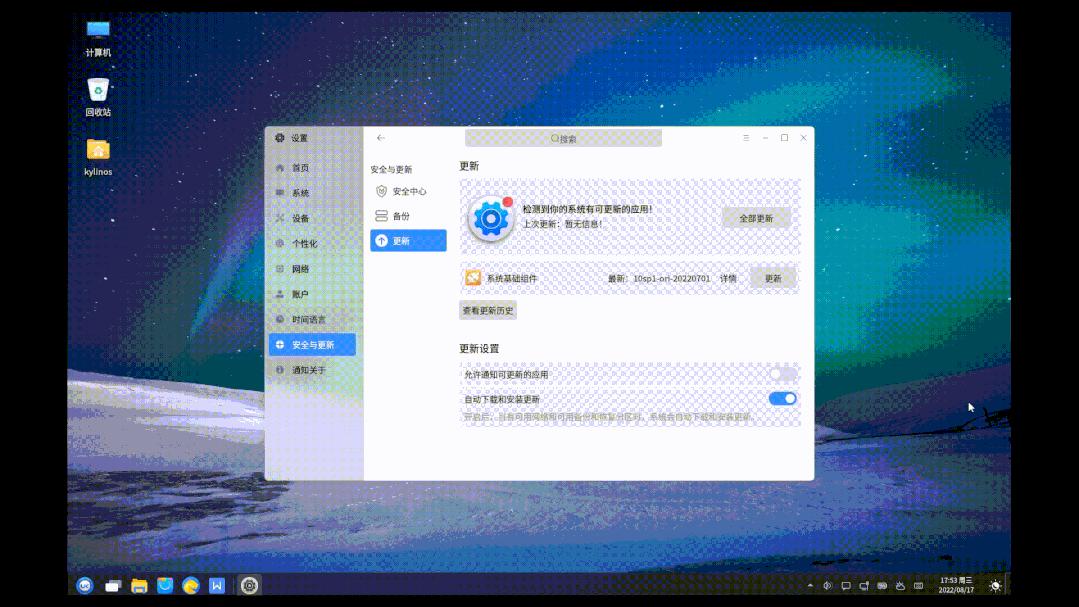Enable notifications for updatable applications toggle
The width and height of the screenshot is (1079, 607).
tap(781, 373)
